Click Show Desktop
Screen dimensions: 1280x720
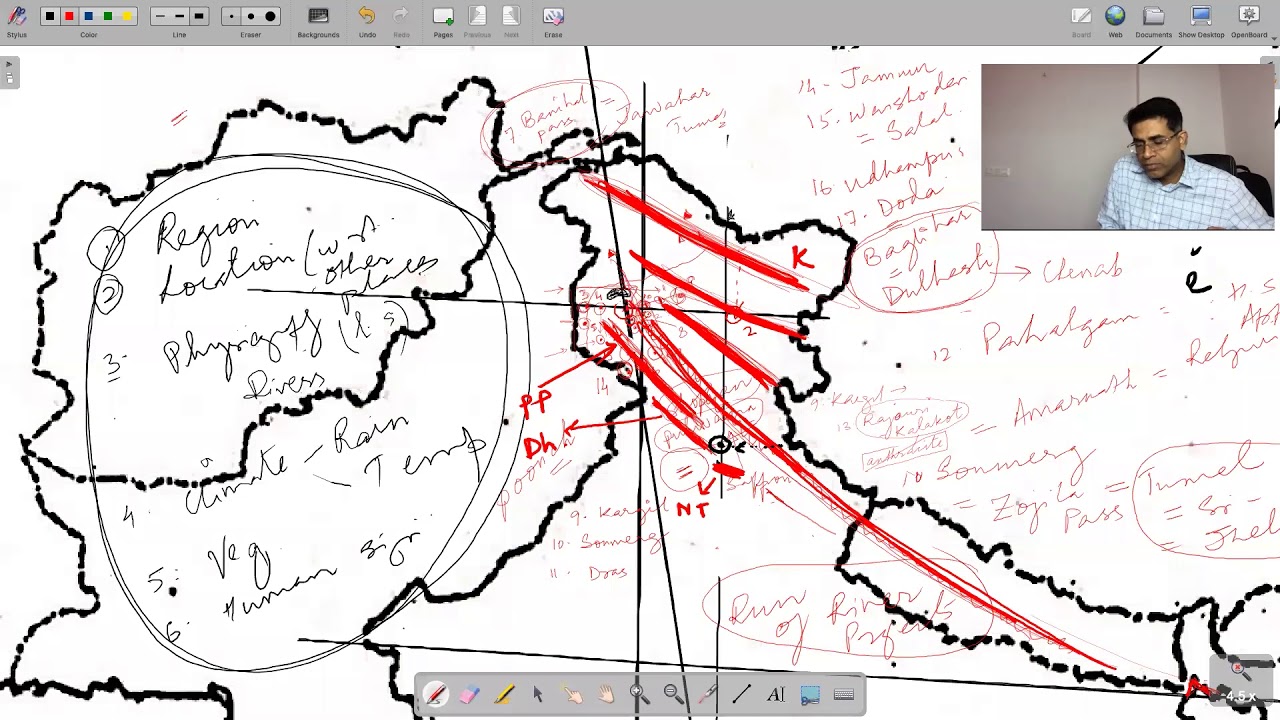coord(1201,20)
